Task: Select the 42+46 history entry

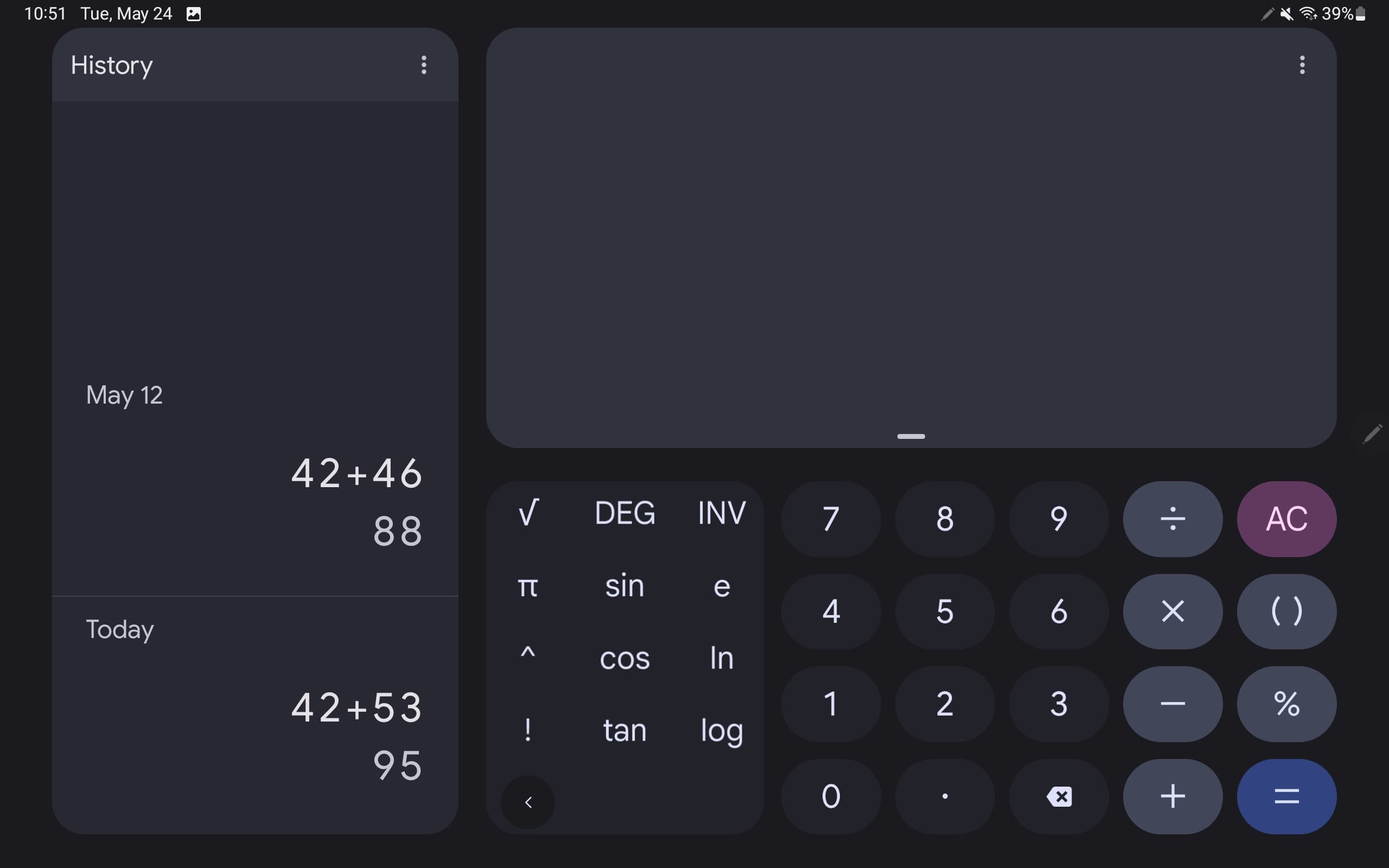Action: pos(356,474)
